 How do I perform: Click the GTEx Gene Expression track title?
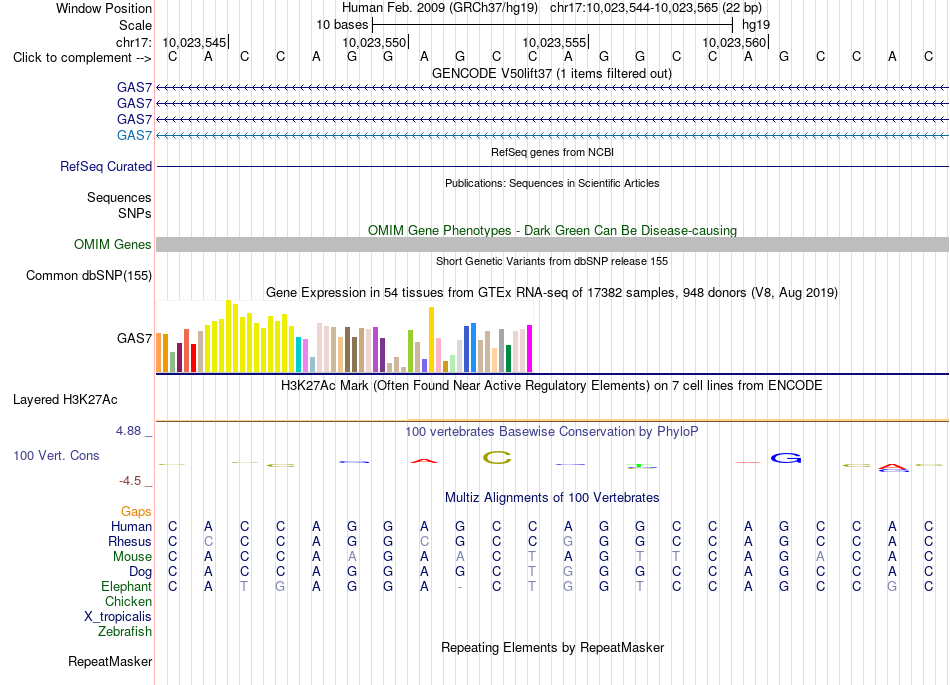[x=552, y=293]
